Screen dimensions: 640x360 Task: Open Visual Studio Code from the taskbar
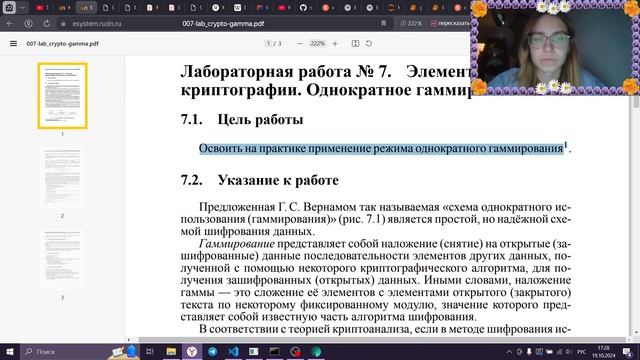[233, 351]
